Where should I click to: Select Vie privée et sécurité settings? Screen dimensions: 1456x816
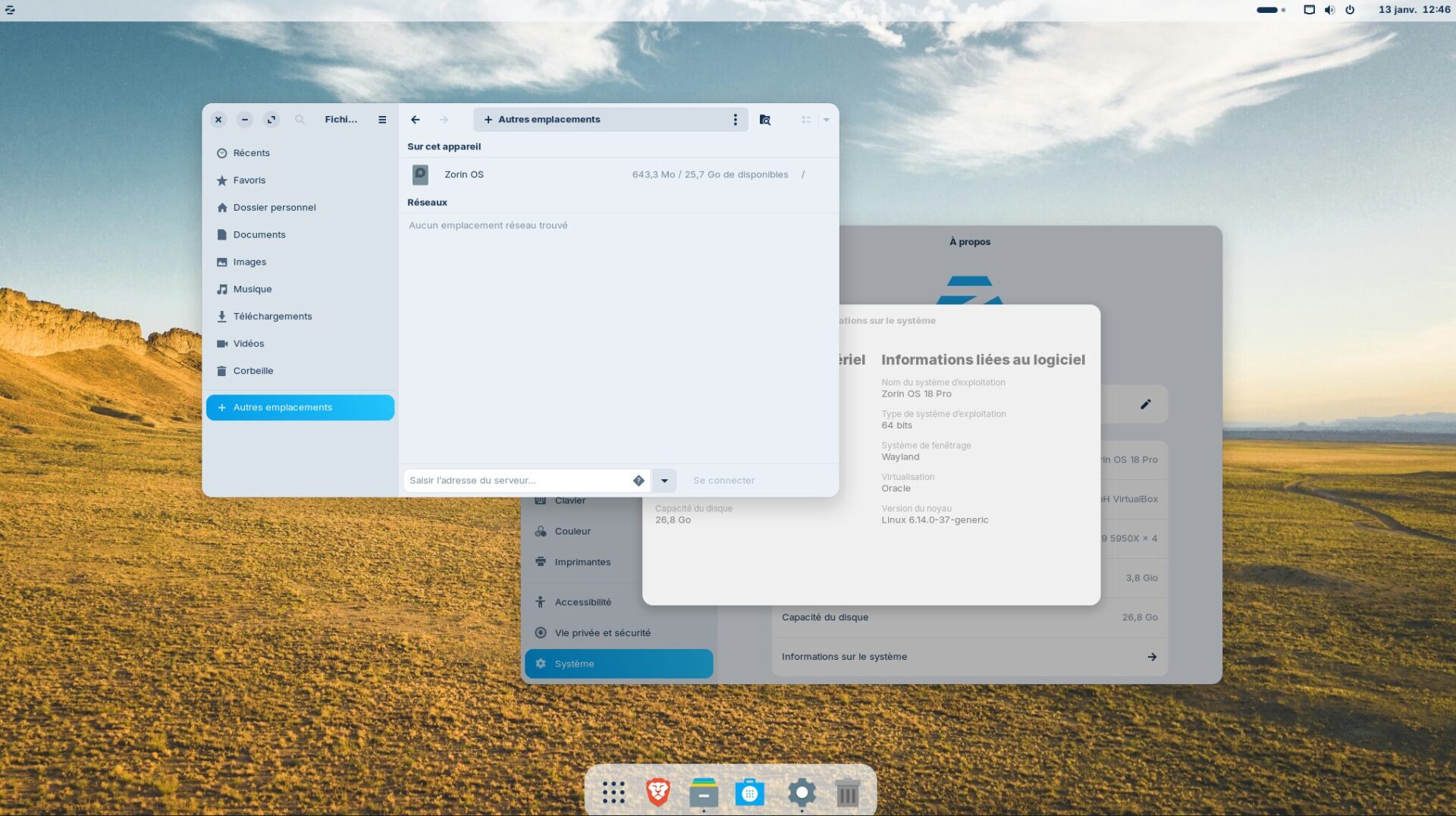pyautogui.click(x=602, y=633)
